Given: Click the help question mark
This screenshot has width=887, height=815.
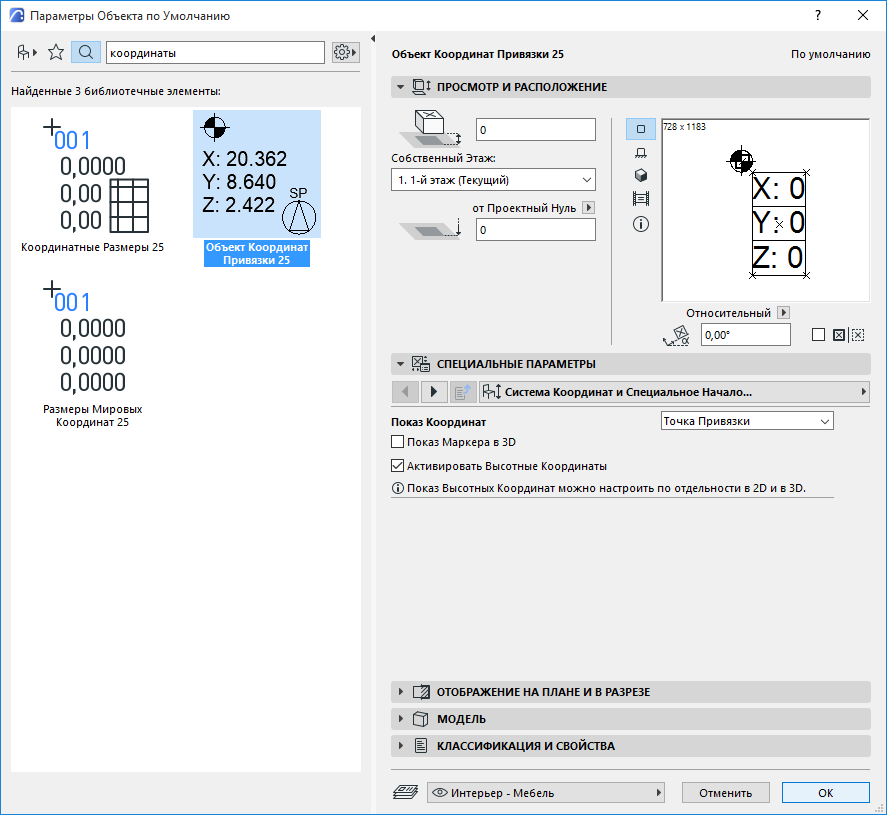Looking at the screenshot, I should [818, 15].
